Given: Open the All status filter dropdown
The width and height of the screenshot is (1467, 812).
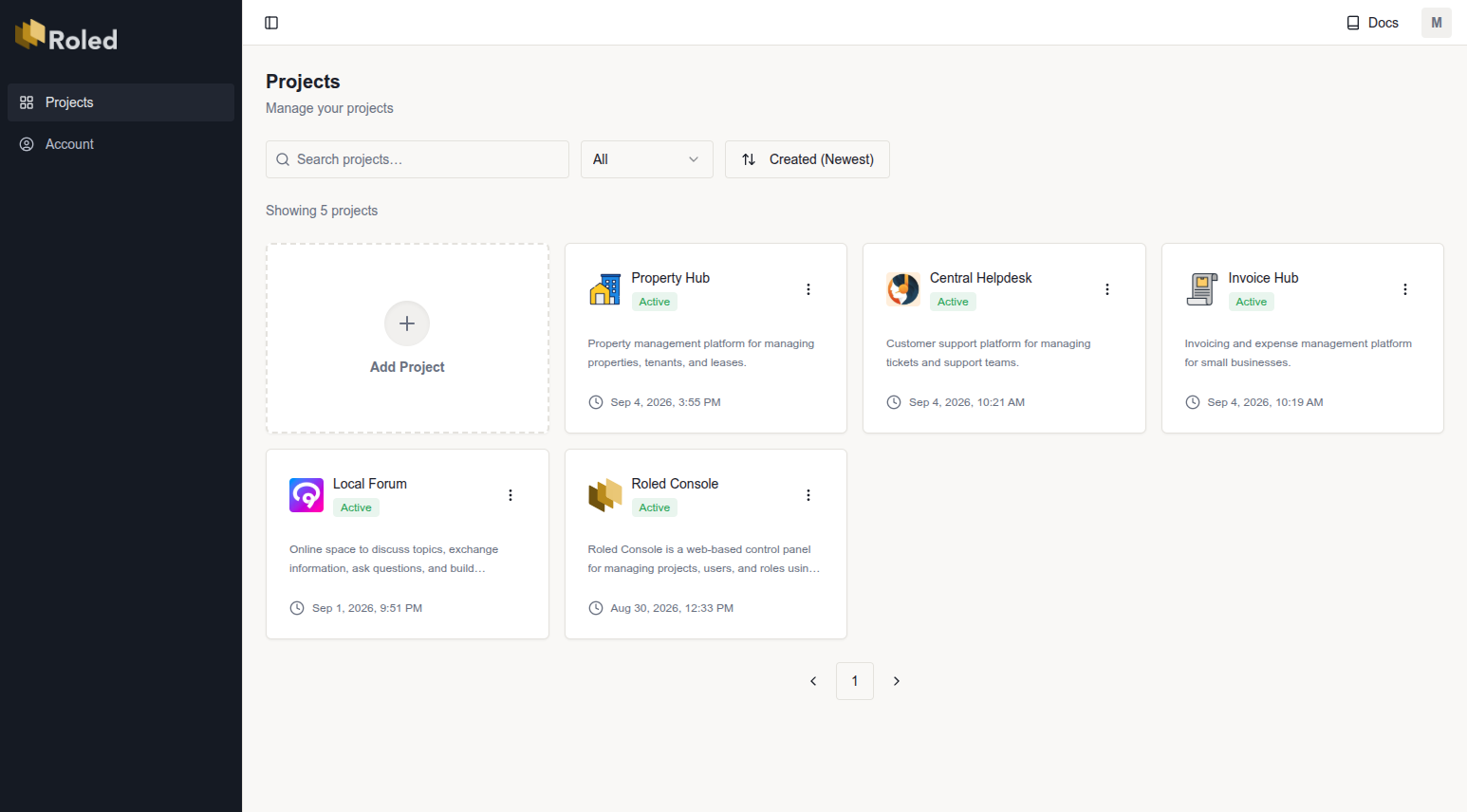Looking at the screenshot, I should (647, 159).
